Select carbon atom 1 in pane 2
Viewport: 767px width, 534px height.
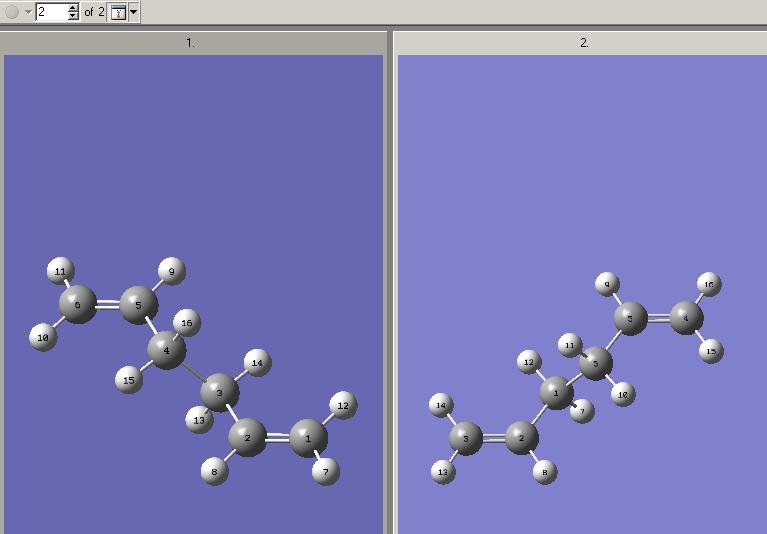pos(556,393)
